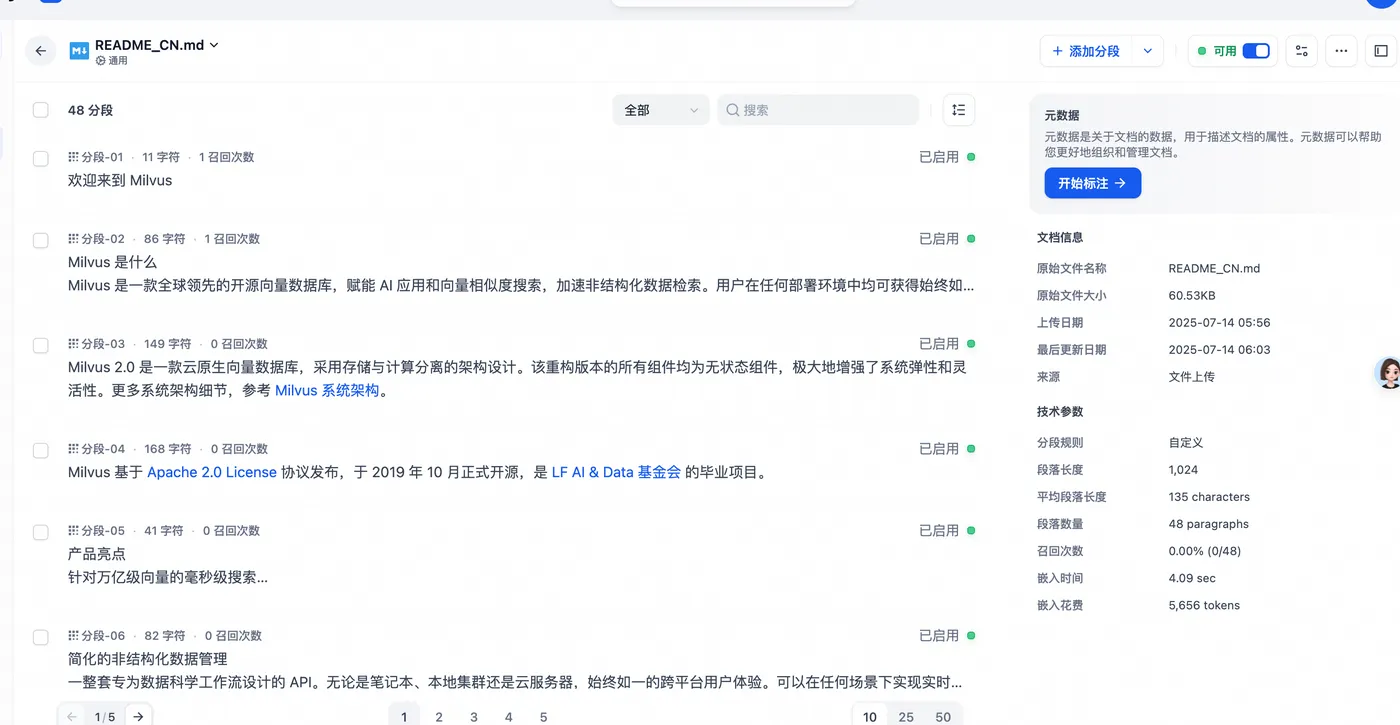Click the upload date 2025-07-14 05:56
The image size is (1400, 725).
click(1219, 323)
